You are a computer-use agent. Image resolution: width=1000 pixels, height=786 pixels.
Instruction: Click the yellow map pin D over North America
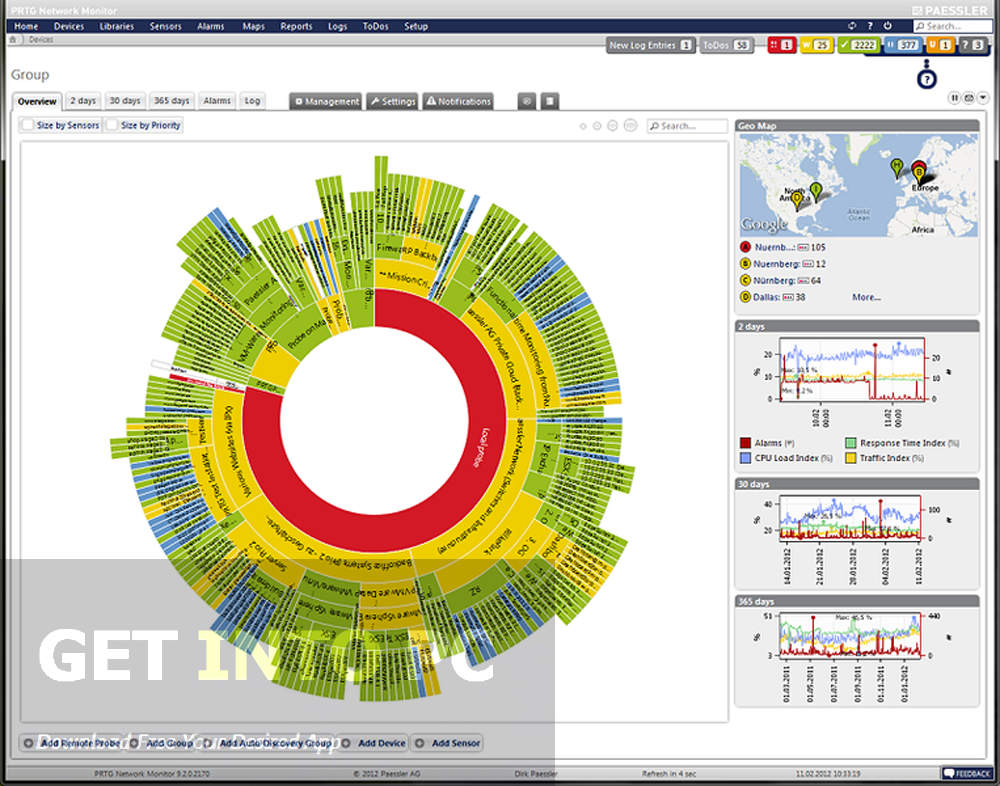[797, 200]
